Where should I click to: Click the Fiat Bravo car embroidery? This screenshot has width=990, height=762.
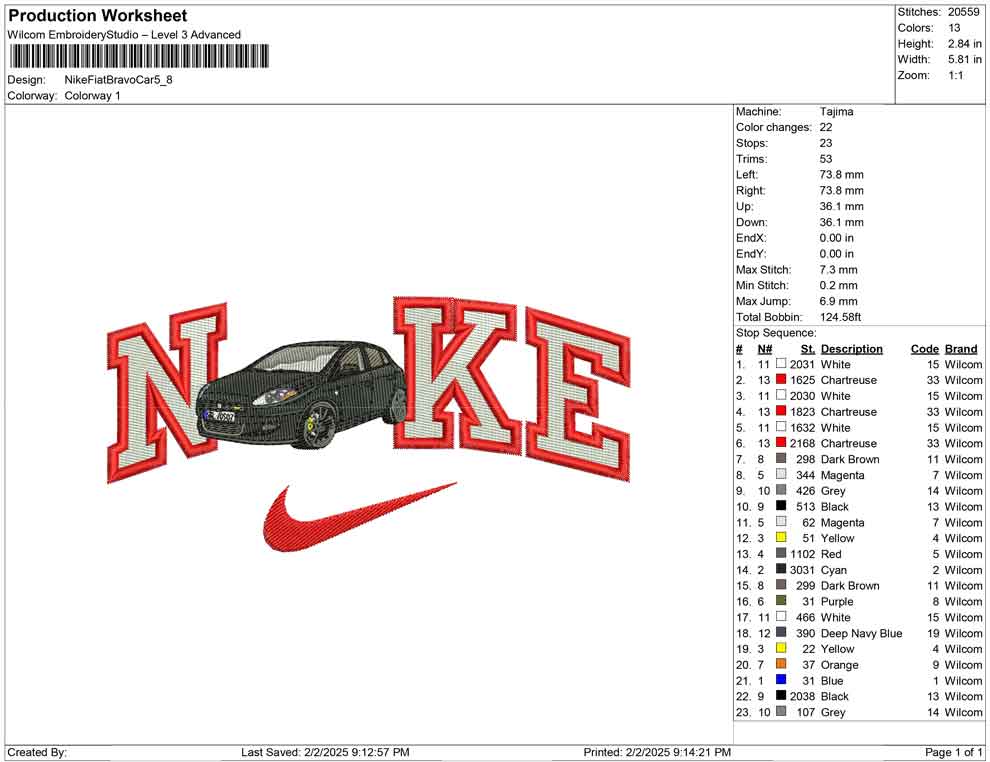pos(302,393)
